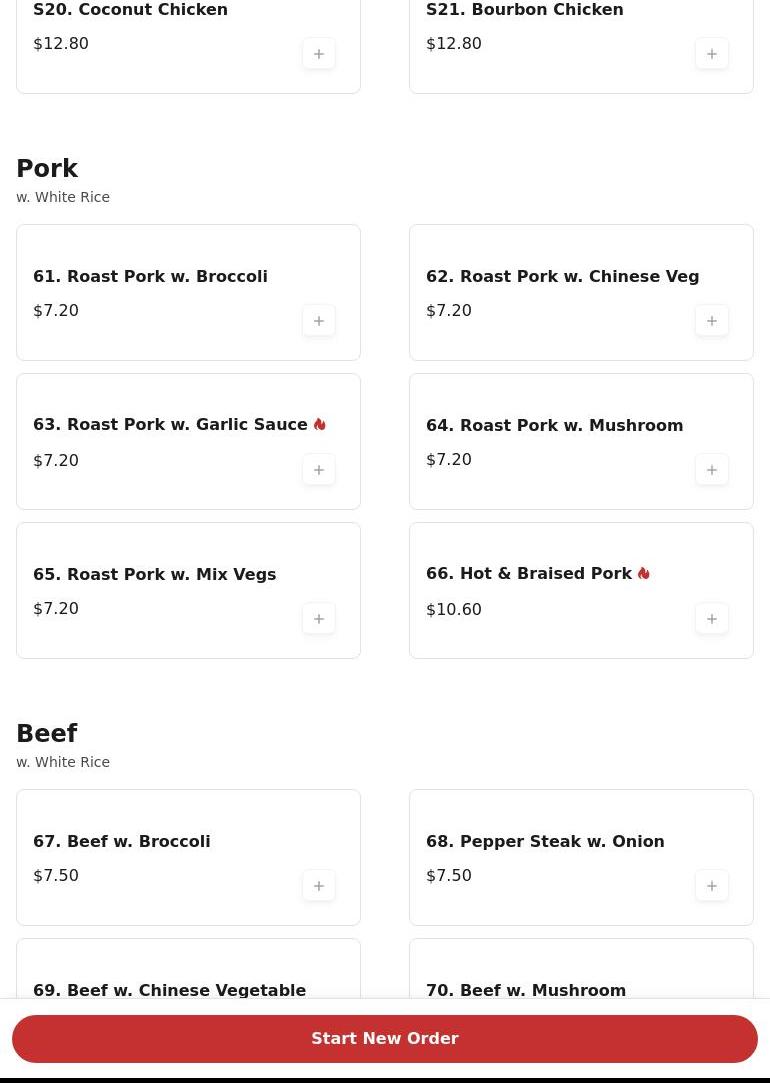770x1083 pixels.
Task: Click spicy flame icon on Garlic Sauce item
Action: pos(319,424)
